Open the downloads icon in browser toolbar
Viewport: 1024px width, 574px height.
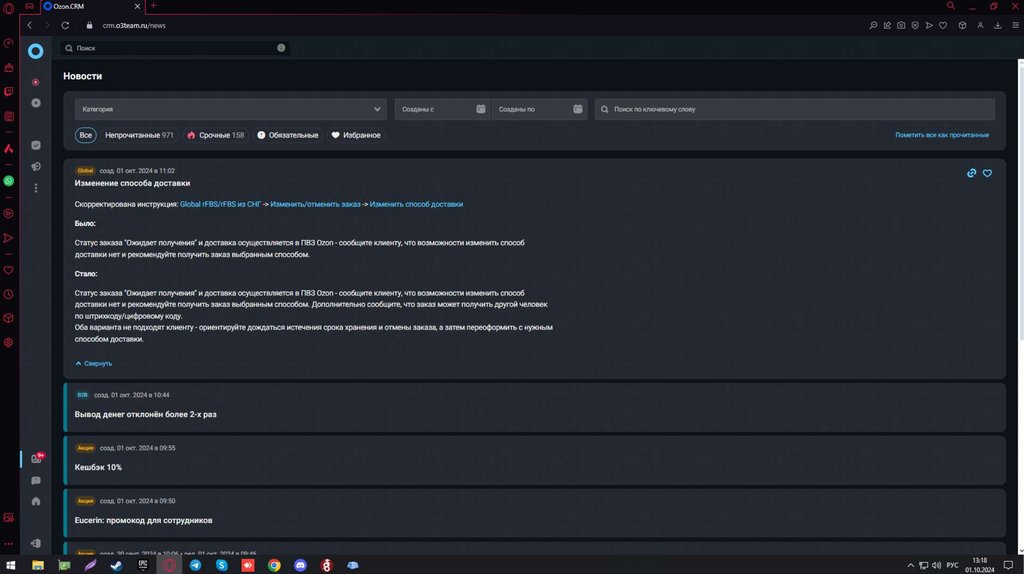tap(997, 25)
